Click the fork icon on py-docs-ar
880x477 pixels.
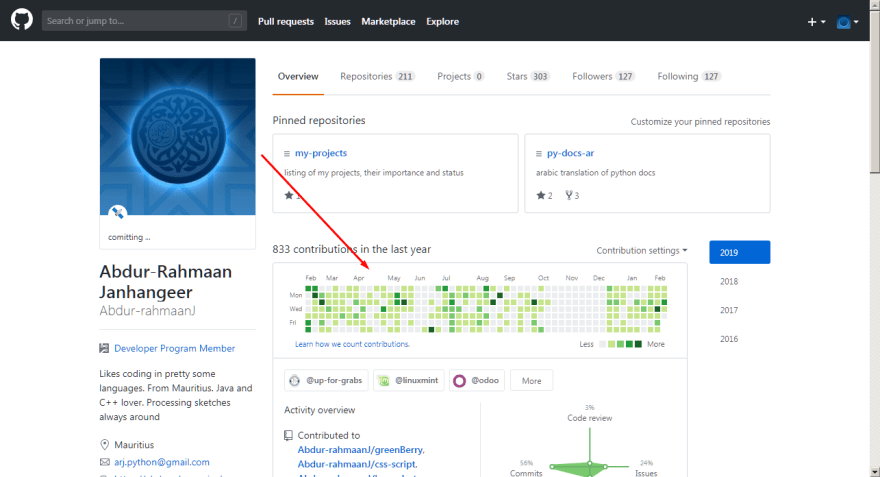pos(569,195)
